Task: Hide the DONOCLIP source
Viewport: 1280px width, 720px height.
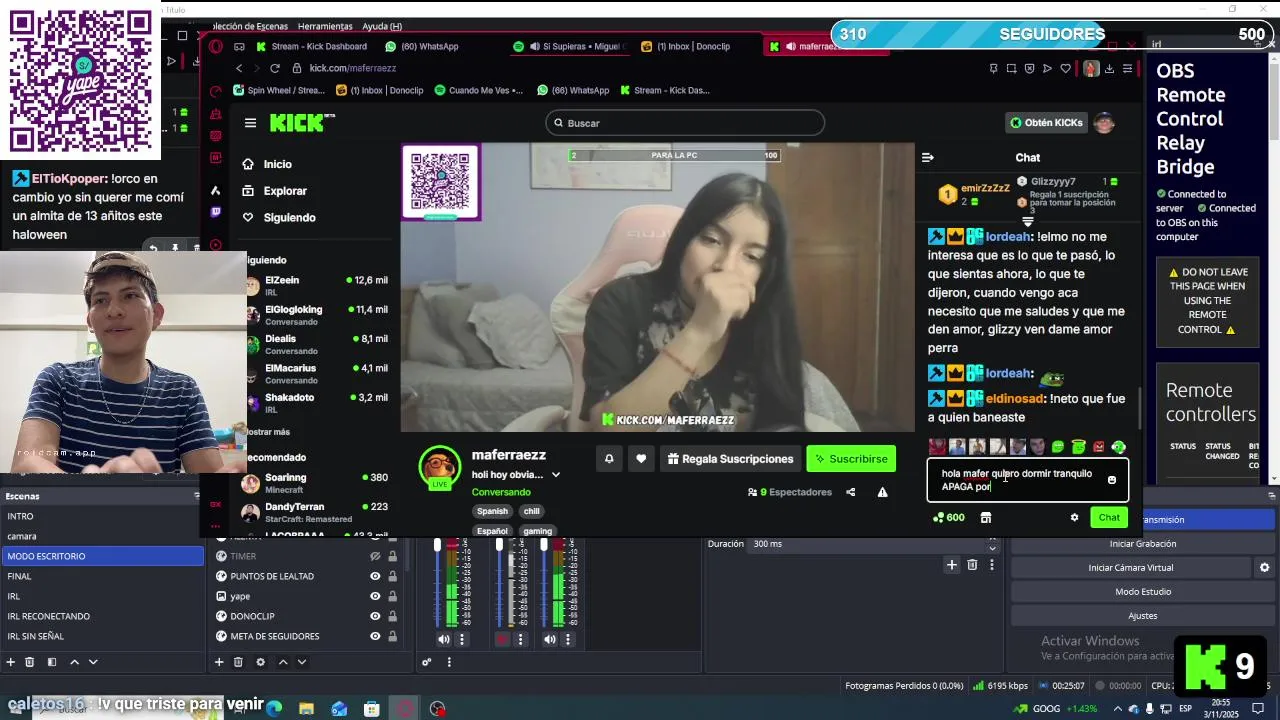Action: [x=375, y=616]
